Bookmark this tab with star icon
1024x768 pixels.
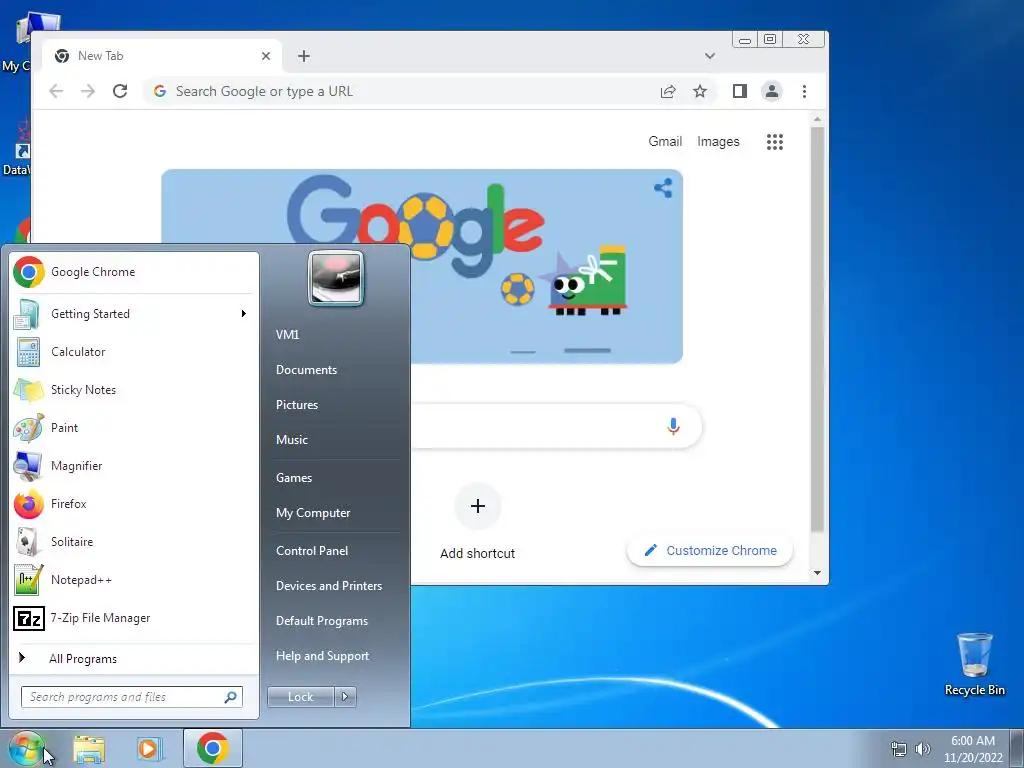point(700,91)
